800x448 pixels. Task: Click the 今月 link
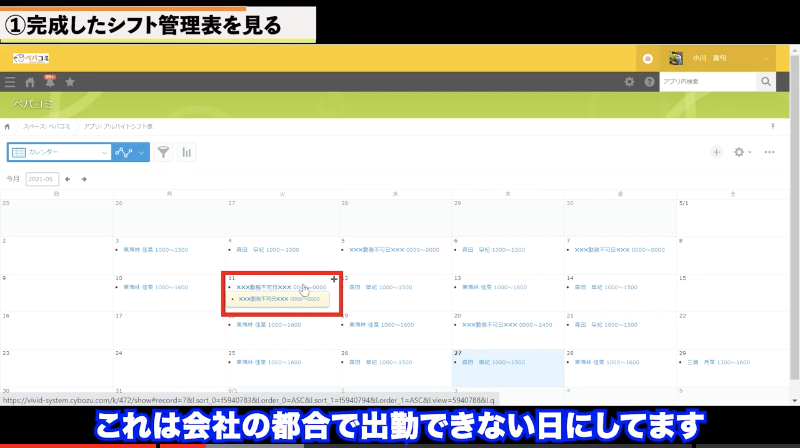(13, 179)
